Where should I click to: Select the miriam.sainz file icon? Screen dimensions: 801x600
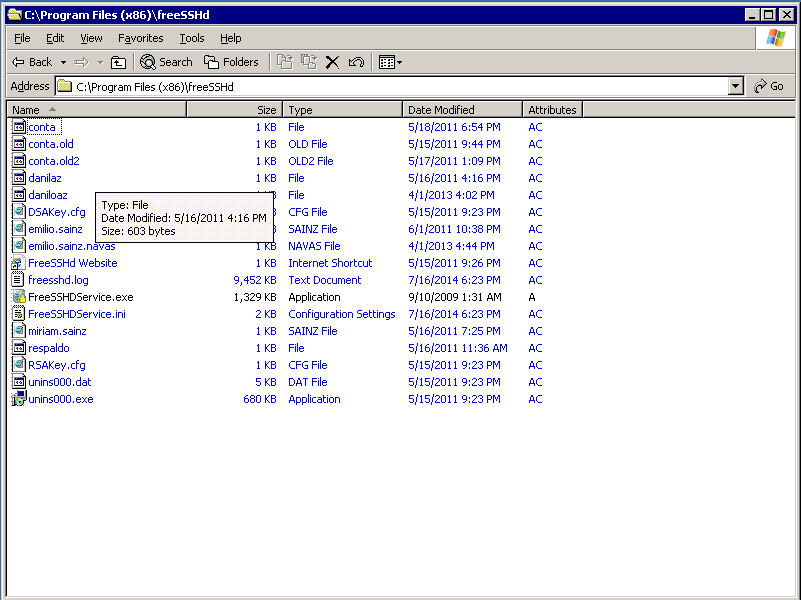point(19,331)
